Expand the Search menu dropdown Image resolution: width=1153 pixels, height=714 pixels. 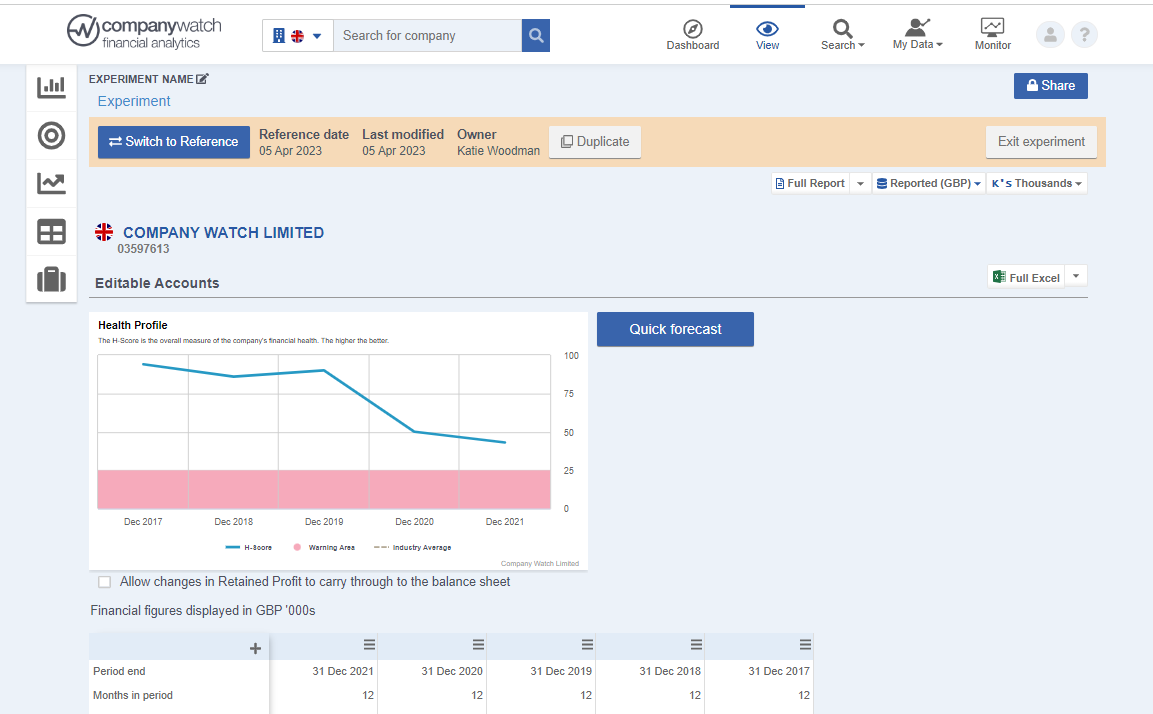(x=843, y=35)
